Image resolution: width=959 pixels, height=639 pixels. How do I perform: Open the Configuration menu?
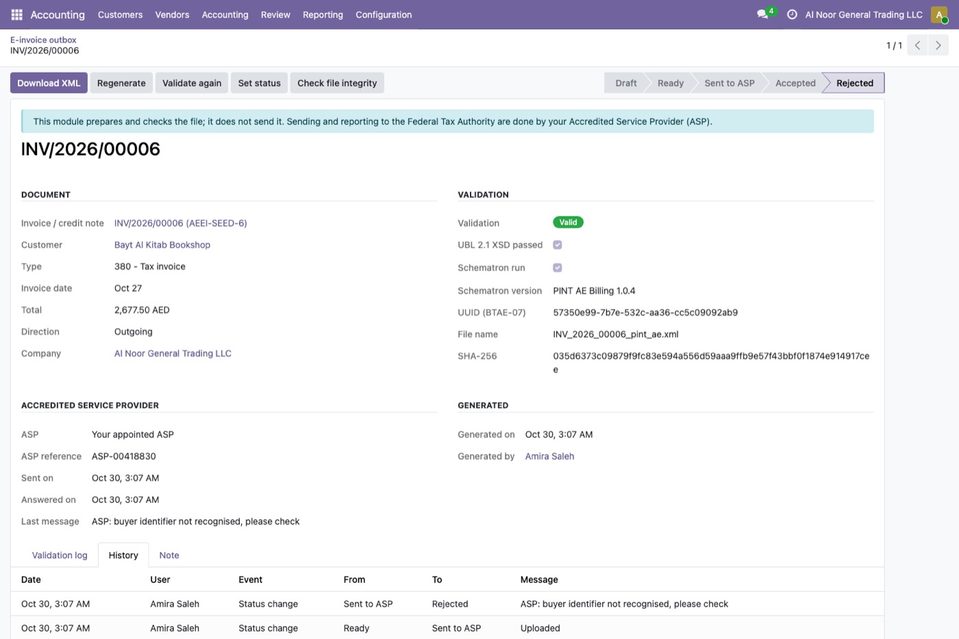point(383,15)
